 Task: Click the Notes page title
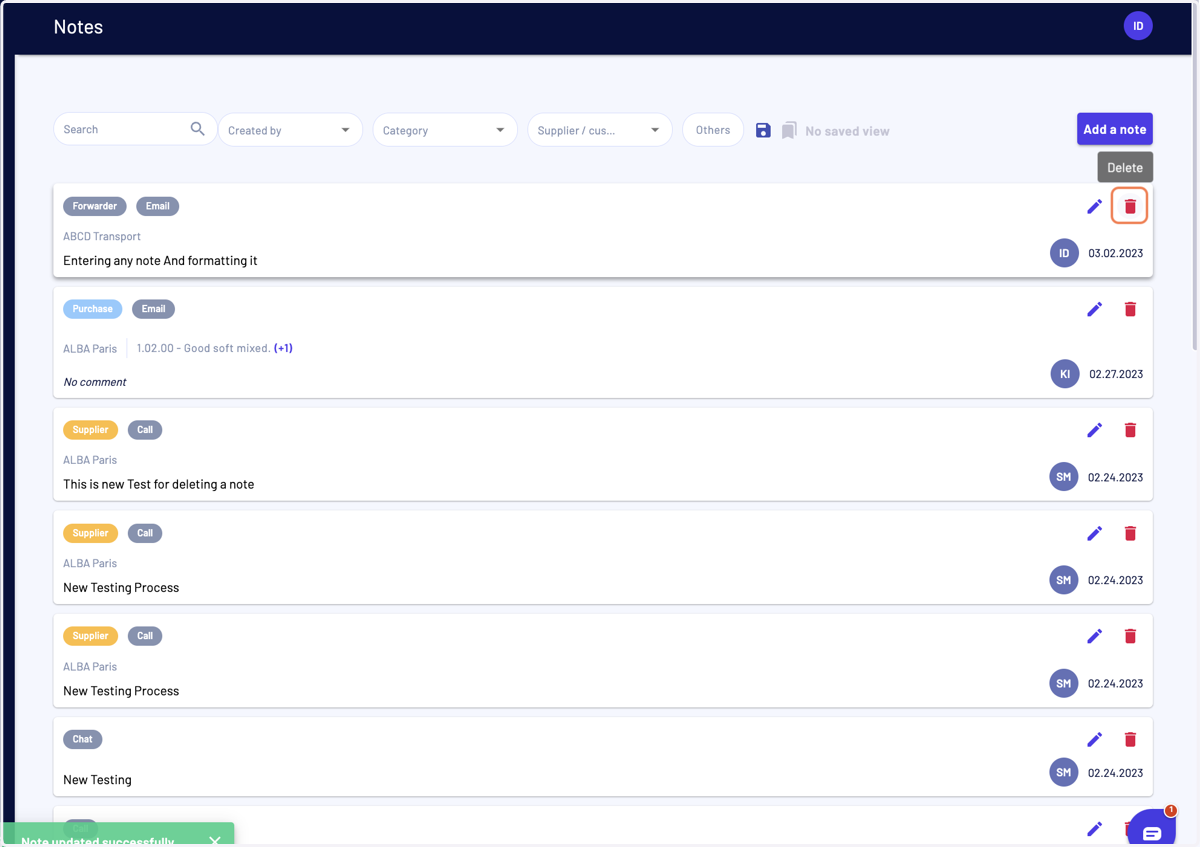pyautogui.click(x=78, y=27)
